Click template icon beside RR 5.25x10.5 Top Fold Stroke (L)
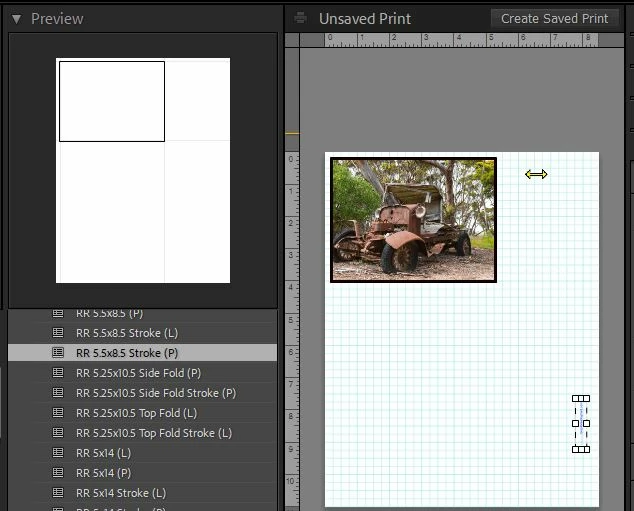634x511 pixels. tap(58, 433)
